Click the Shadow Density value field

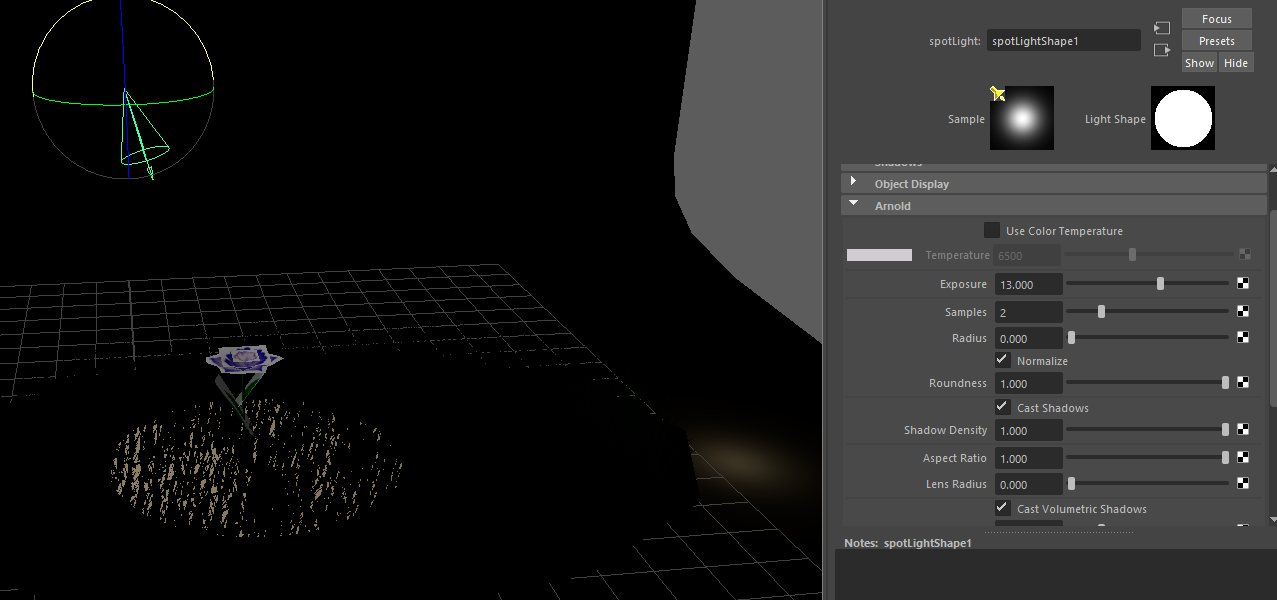(x=1028, y=430)
